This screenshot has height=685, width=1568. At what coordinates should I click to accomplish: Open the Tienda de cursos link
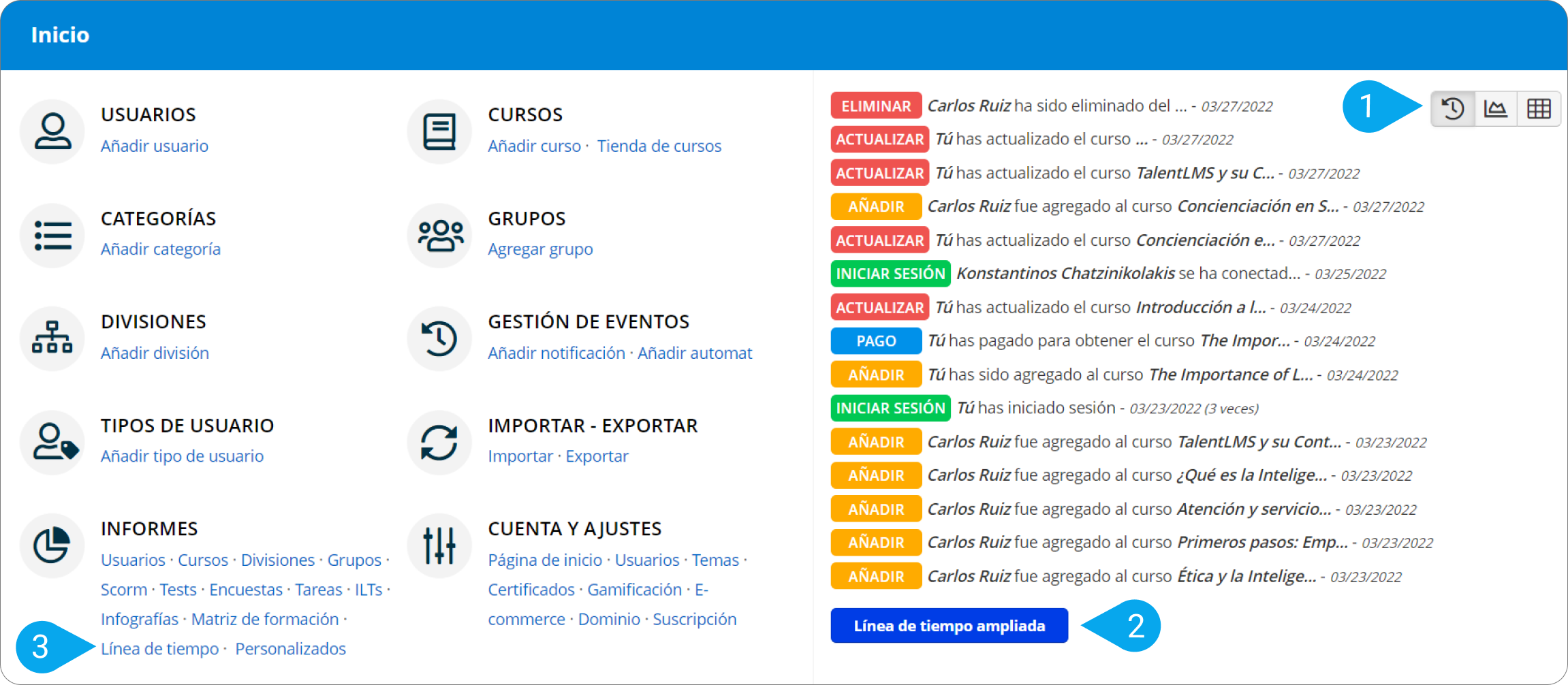click(x=659, y=146)
